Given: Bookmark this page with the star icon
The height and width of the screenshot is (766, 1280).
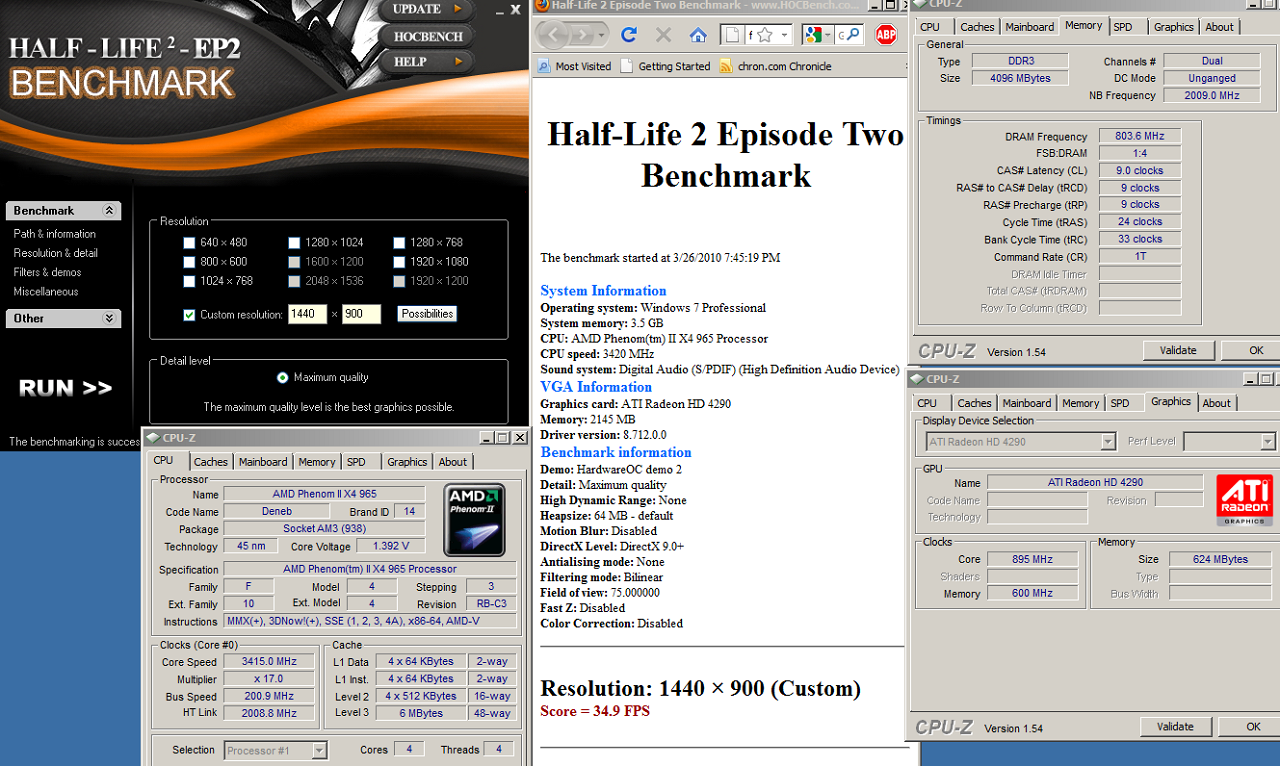Looking at the screenshot, I should pos(765,35).
